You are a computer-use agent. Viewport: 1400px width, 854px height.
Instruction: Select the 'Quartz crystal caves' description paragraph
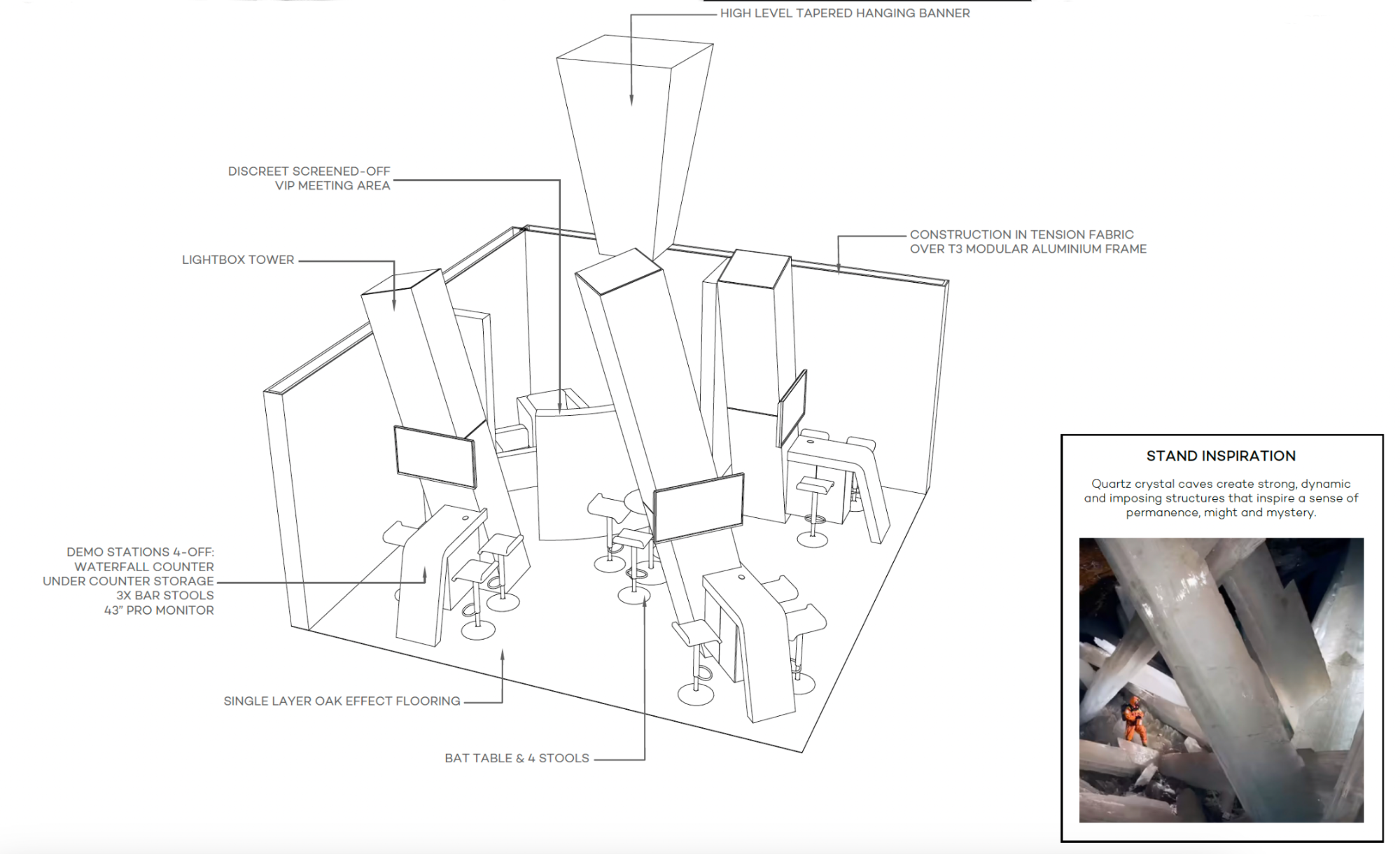(x=1221, y=498)
